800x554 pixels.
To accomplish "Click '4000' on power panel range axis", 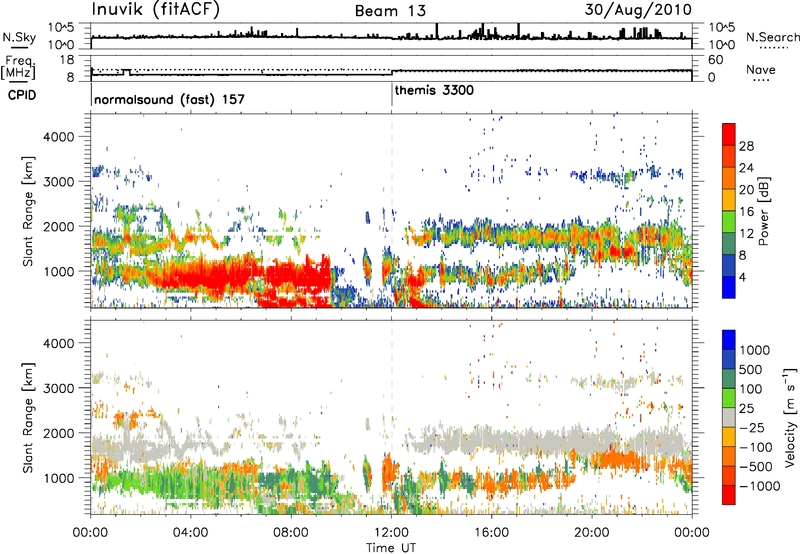I will coord(59,137).
